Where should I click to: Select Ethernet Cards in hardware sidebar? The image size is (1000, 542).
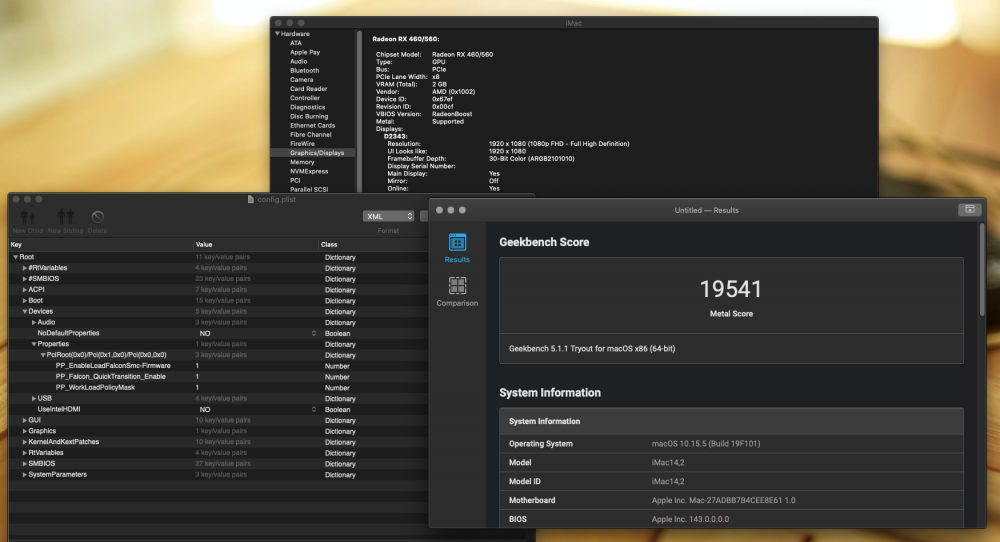click(x=312, y=126)
